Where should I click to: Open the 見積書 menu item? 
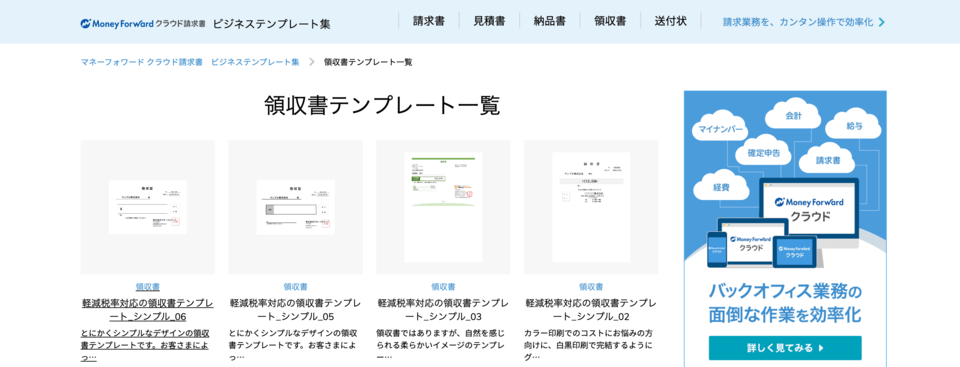489,21
